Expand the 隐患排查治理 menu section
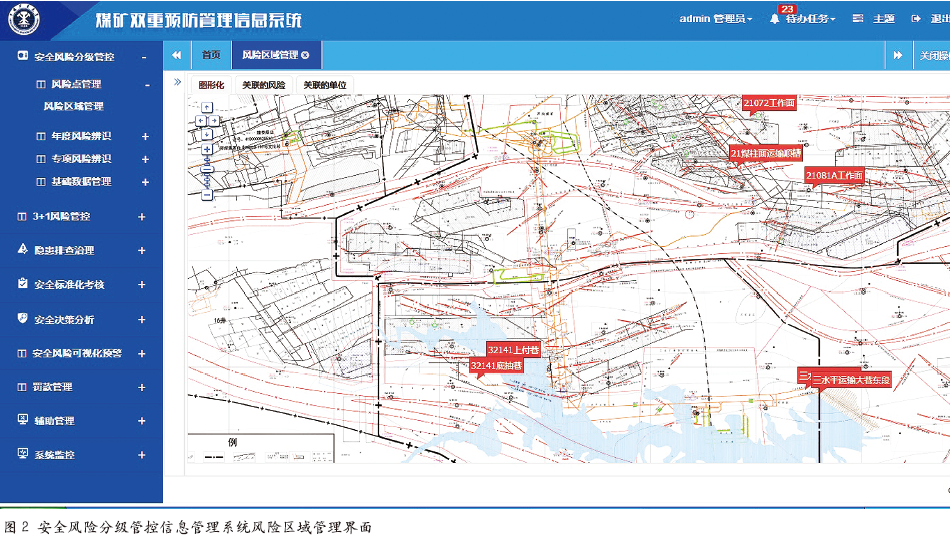 [141, 250]
